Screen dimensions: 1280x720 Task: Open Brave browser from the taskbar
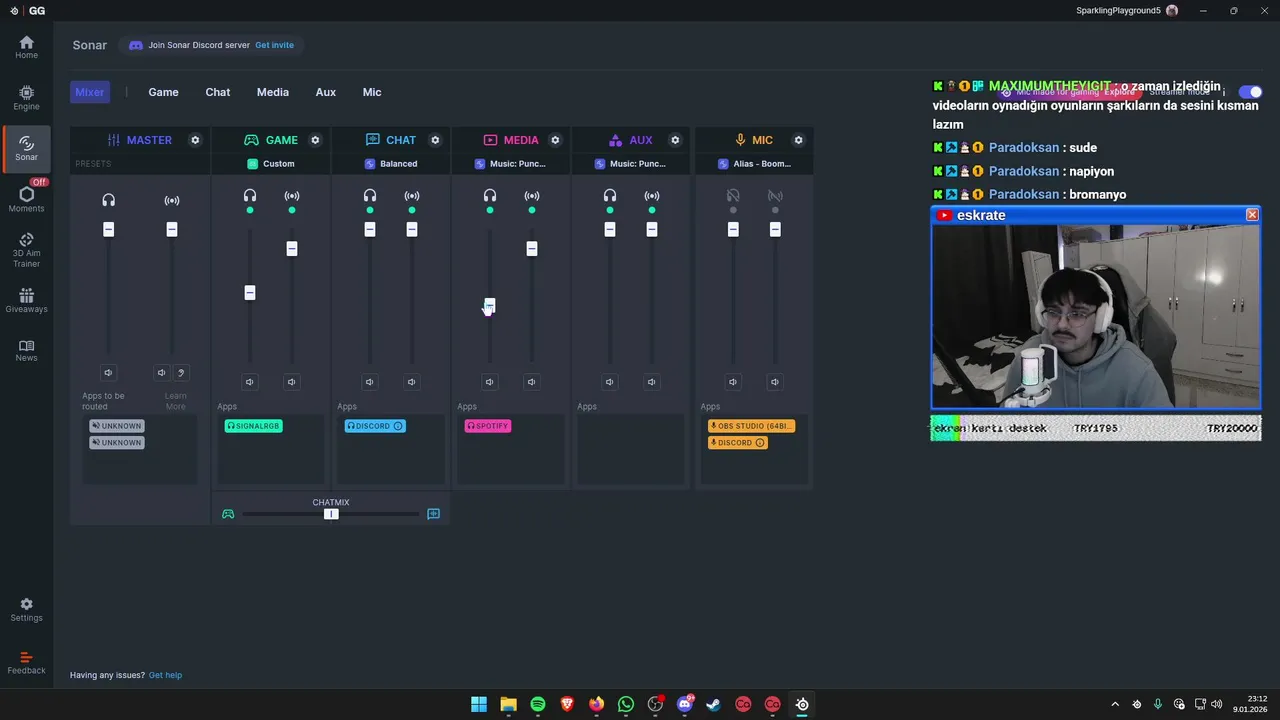coord(567,704)
